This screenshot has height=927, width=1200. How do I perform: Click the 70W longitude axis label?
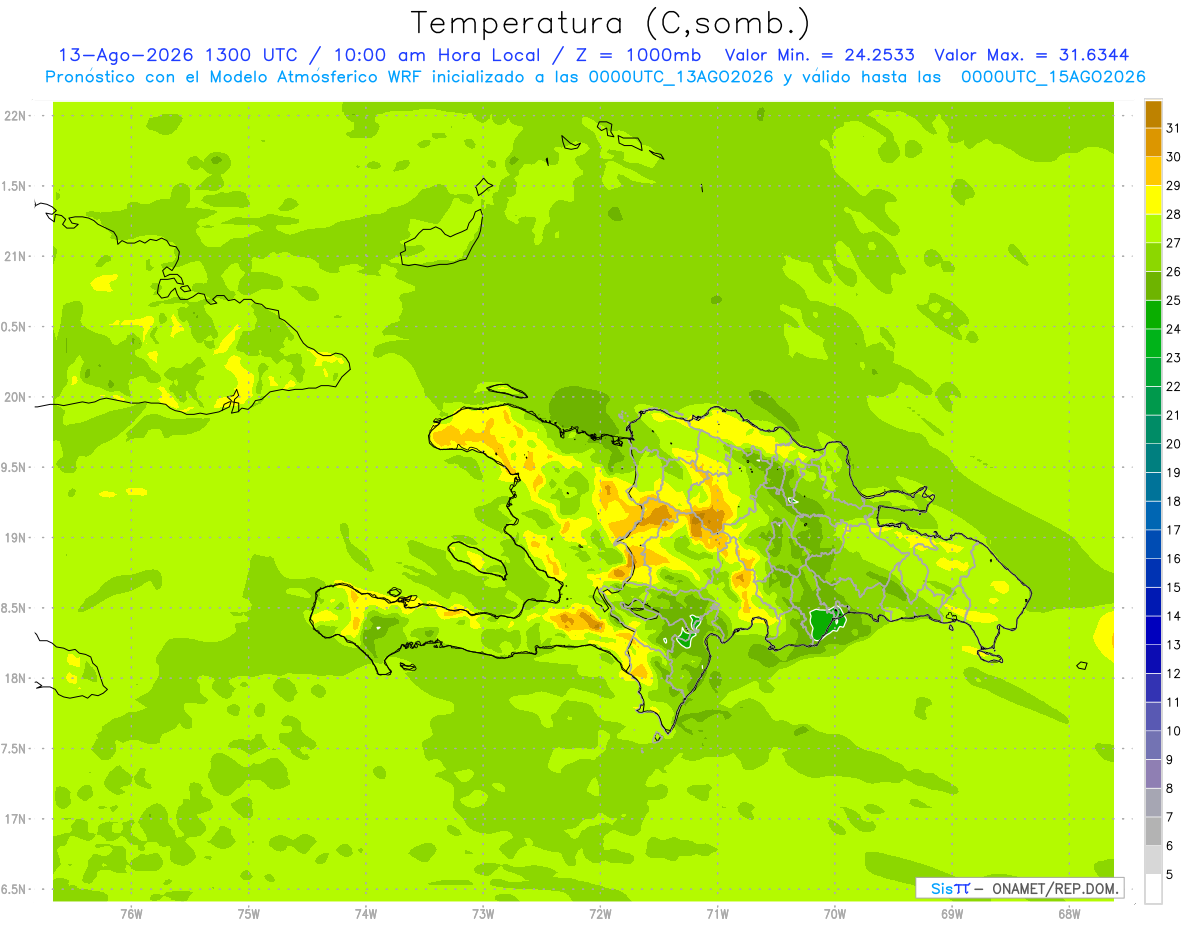835,914
